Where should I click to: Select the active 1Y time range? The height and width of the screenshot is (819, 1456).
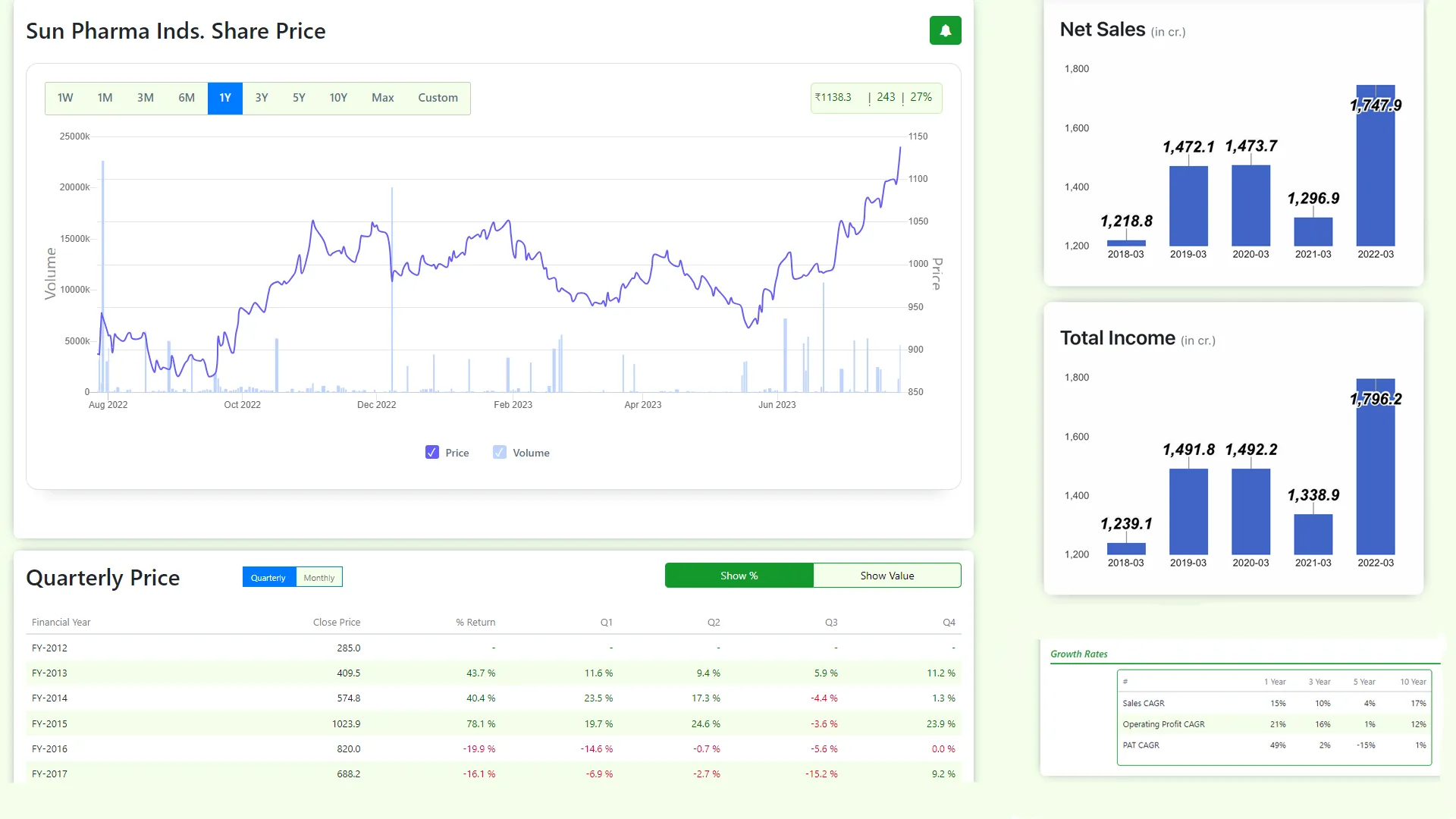tap(225, 98)
